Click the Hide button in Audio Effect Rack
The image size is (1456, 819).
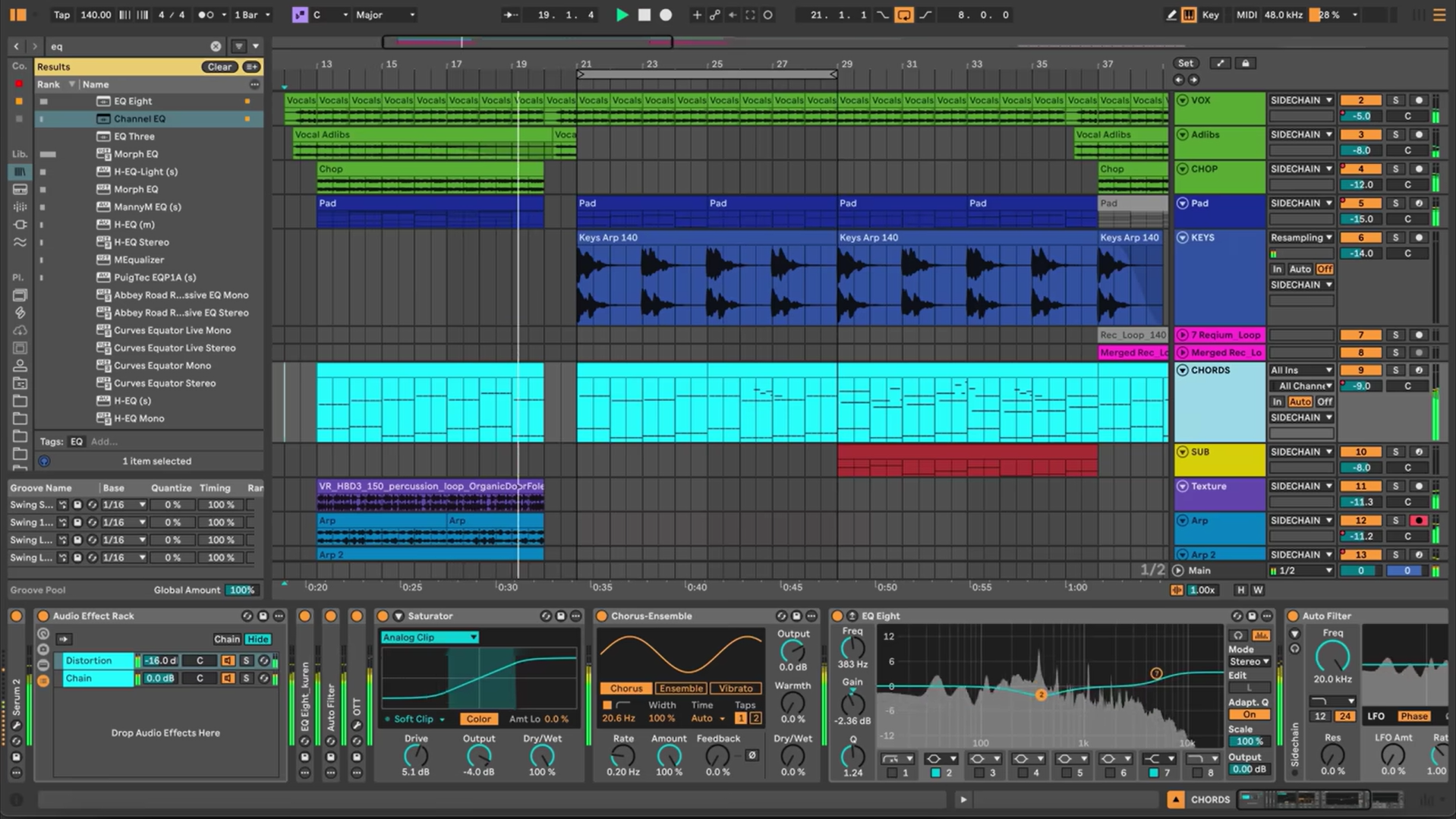coord(258,639)
